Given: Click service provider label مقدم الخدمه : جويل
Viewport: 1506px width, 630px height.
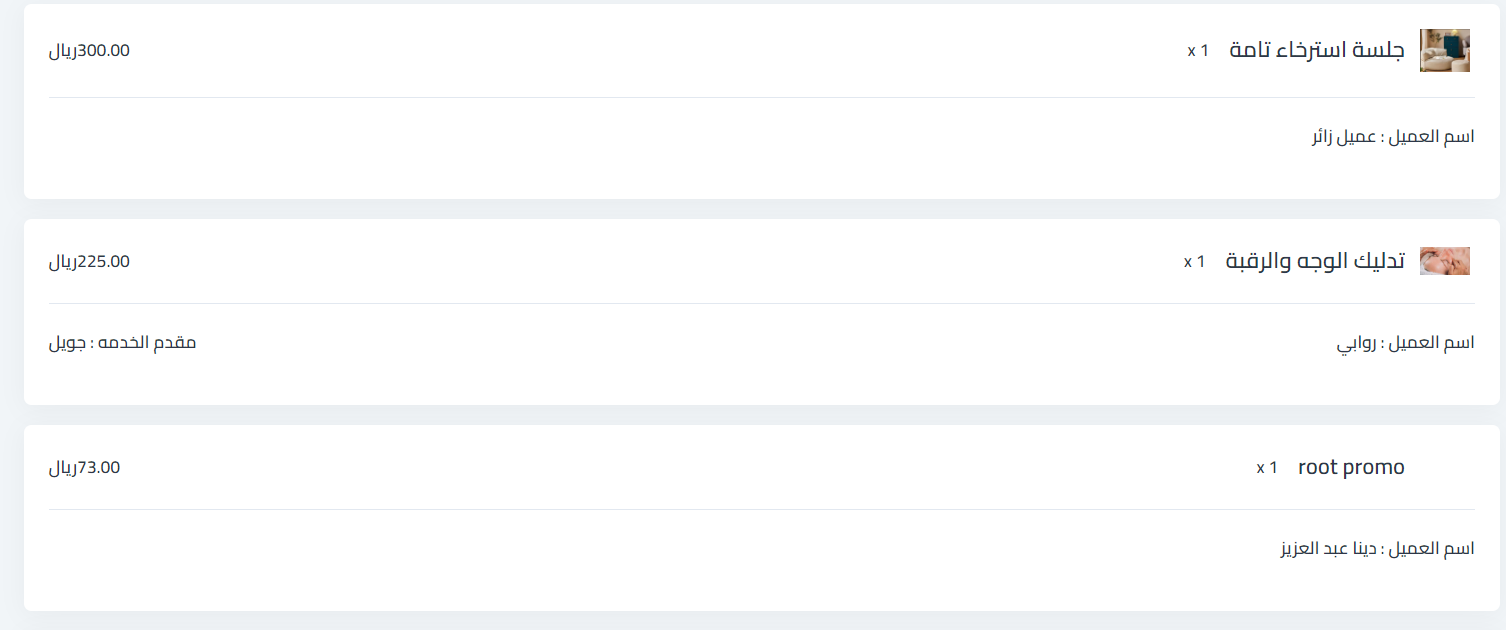Looking at the screenshot, I should [122, 343].
